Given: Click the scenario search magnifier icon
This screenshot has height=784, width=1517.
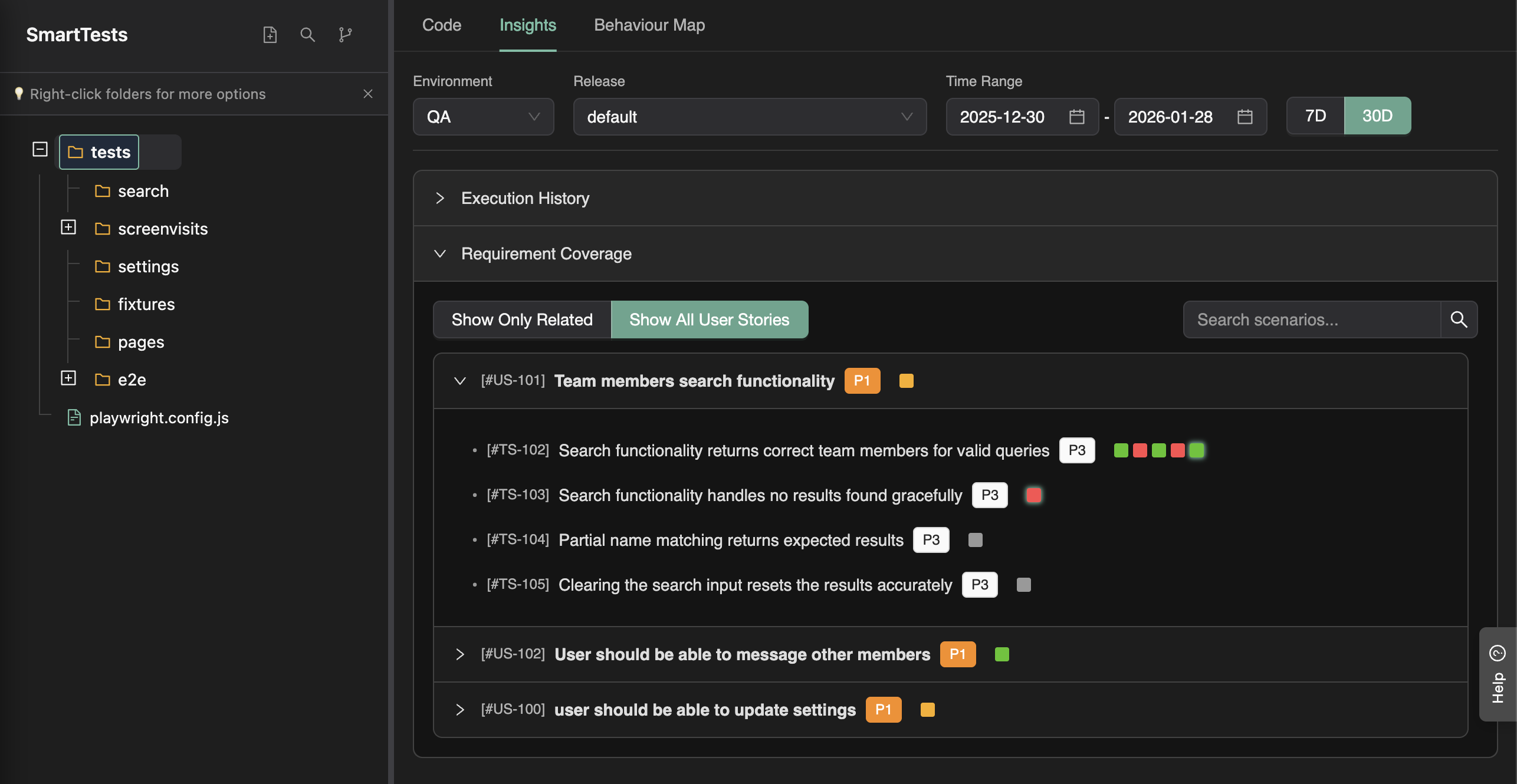Looking at the screenshot, I should pos(1459,319).
